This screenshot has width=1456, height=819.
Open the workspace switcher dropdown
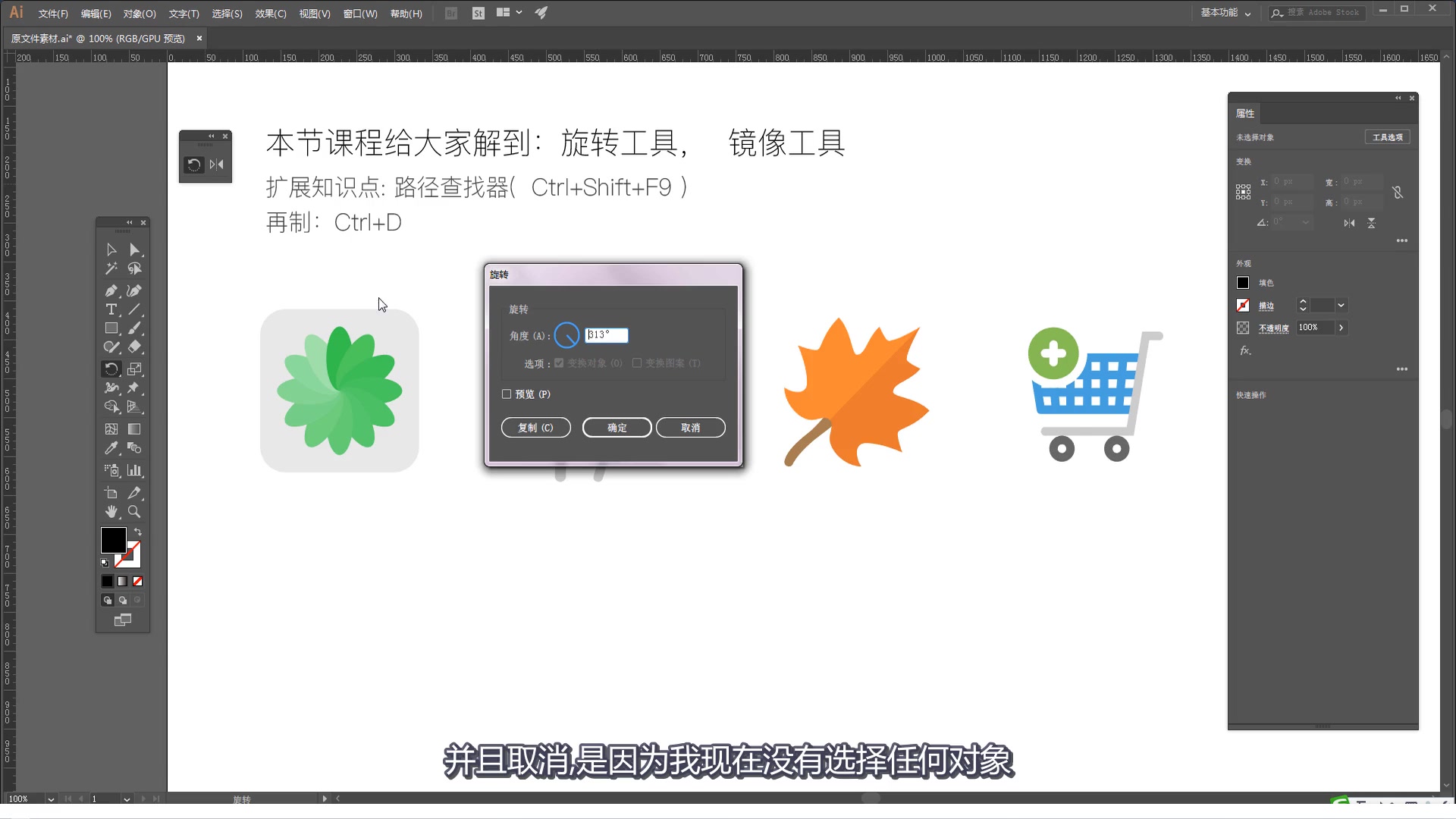[x=1225, y=13]
